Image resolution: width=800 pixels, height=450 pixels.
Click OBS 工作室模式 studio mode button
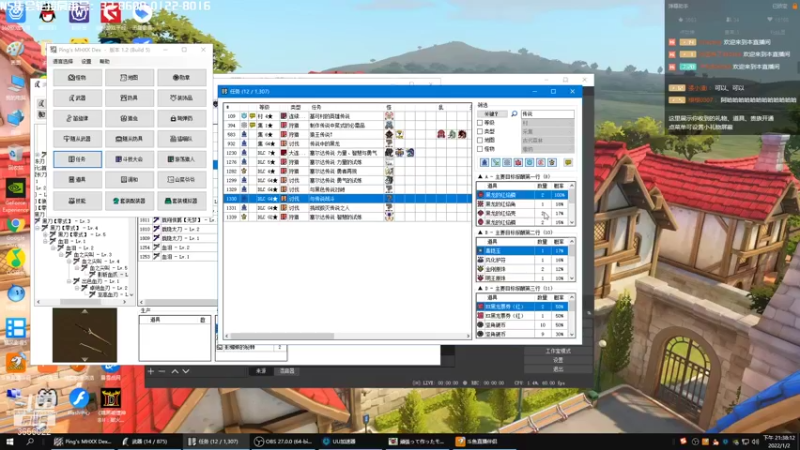point(558,351)
